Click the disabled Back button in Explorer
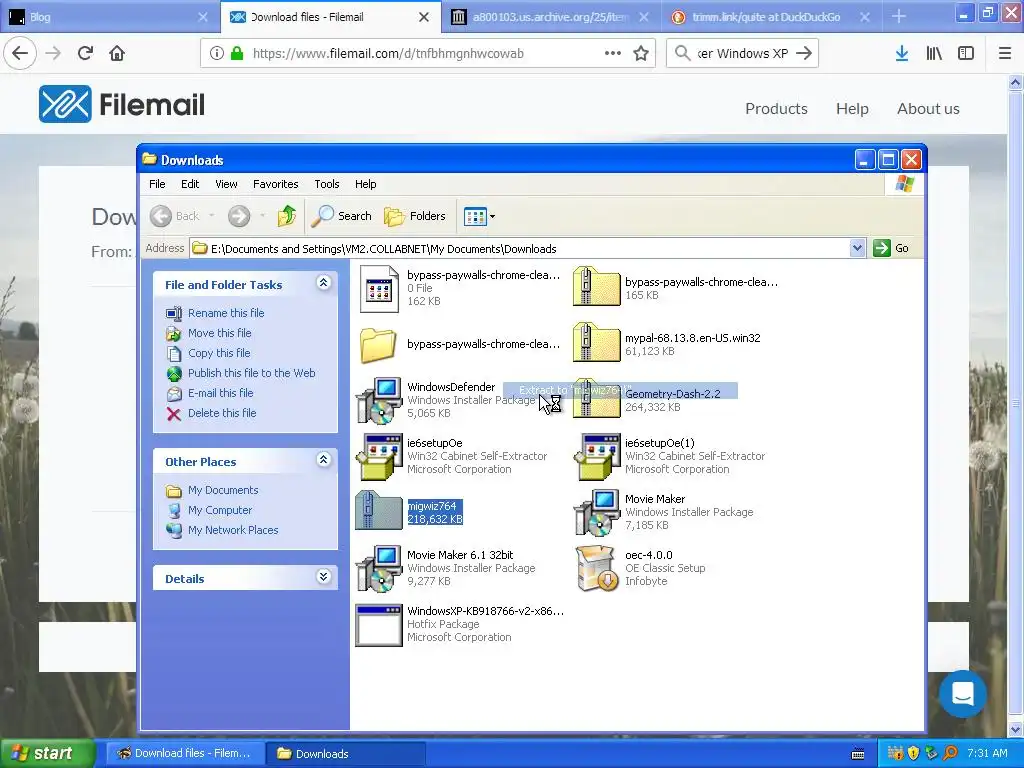Viewport: 1024px width, 768px height. tap(175, 216)
